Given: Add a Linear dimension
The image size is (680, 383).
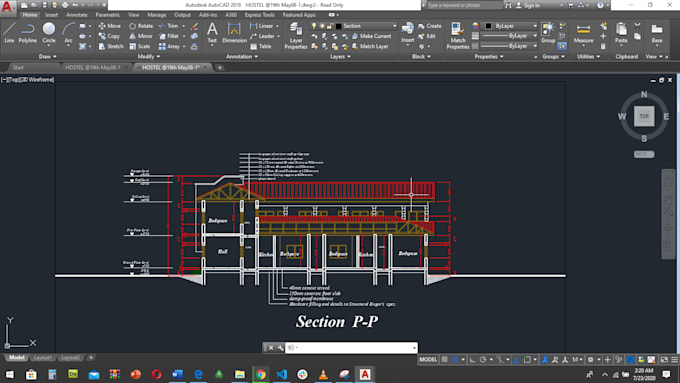Looking at the screenshot, I should pyautogui.click(x=262, y=26).
